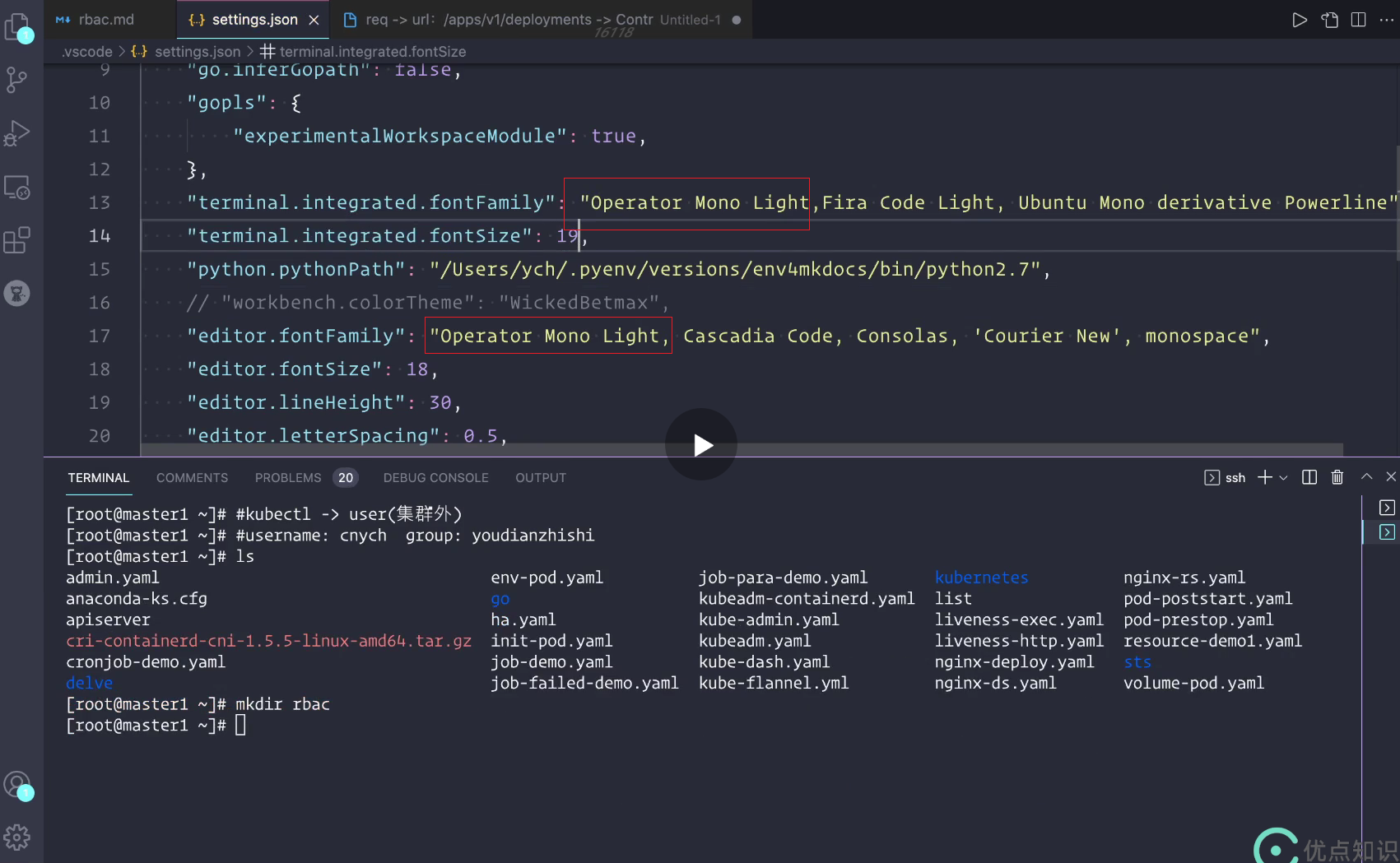Select the second terminal in side list
Viewport: 1400px width, 863px height.
[1387, 532]
